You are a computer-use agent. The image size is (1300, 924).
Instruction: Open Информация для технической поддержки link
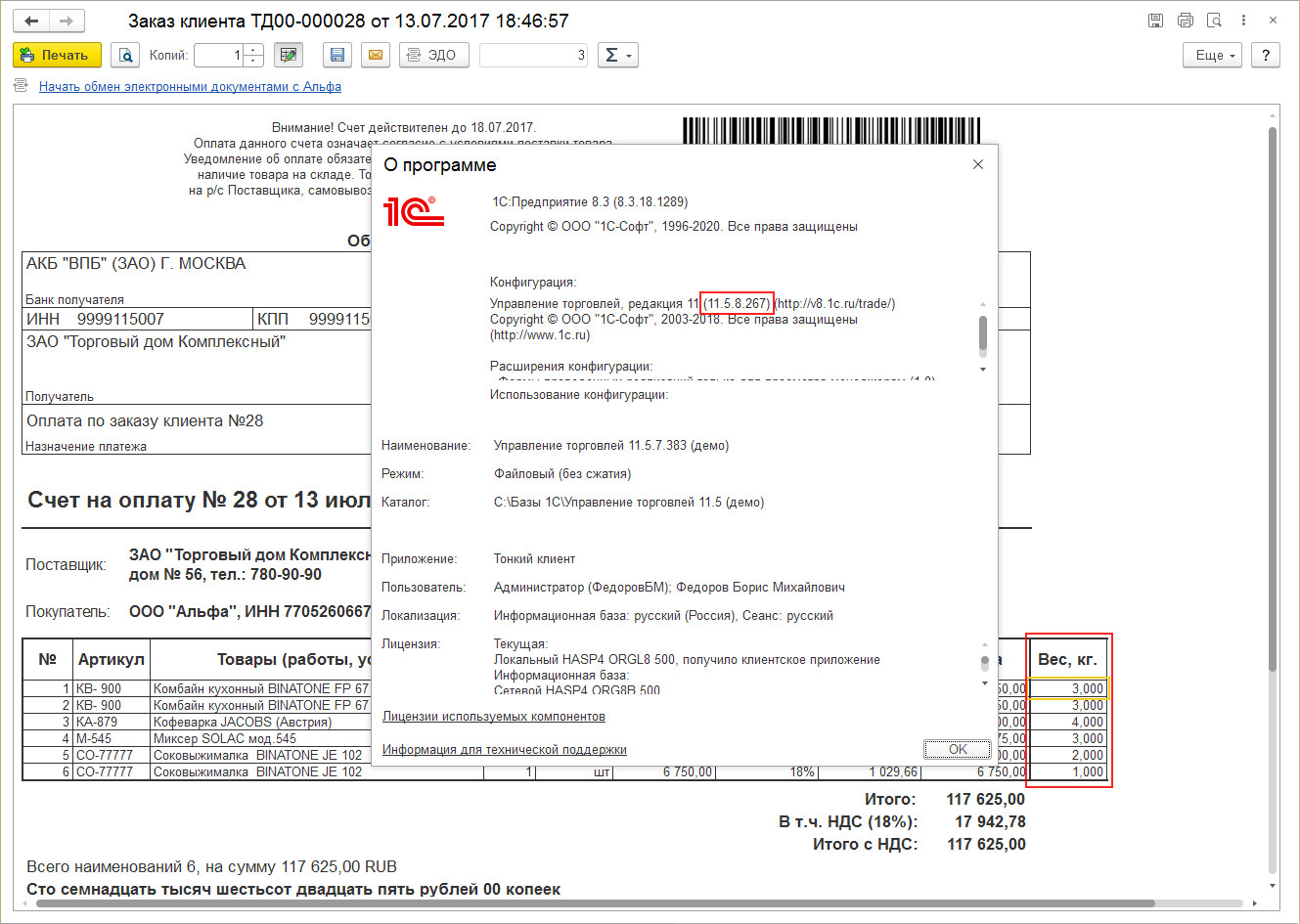505,750
